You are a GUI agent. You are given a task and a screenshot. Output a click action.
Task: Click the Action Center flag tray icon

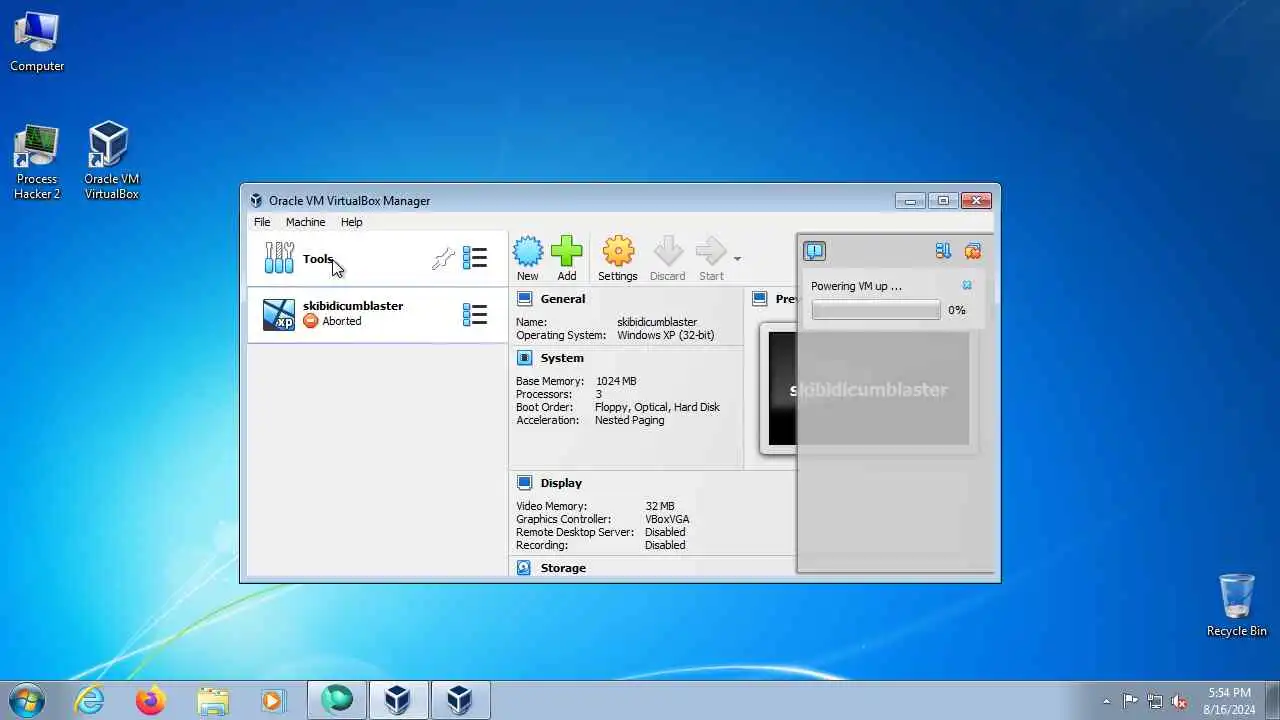(1130, 701)
